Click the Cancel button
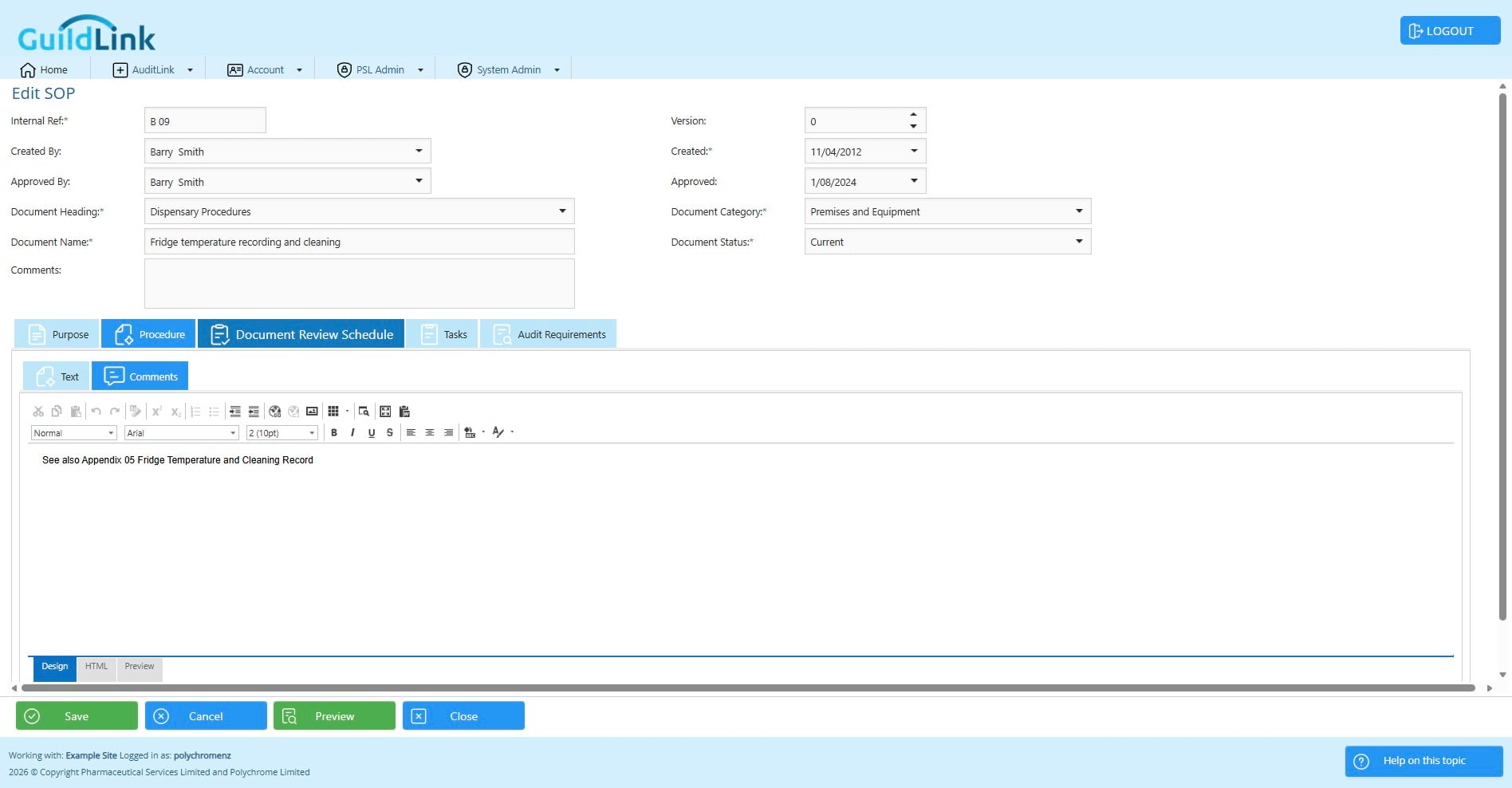Screen dimensions: 1512x788 click(x=206, y=715)
